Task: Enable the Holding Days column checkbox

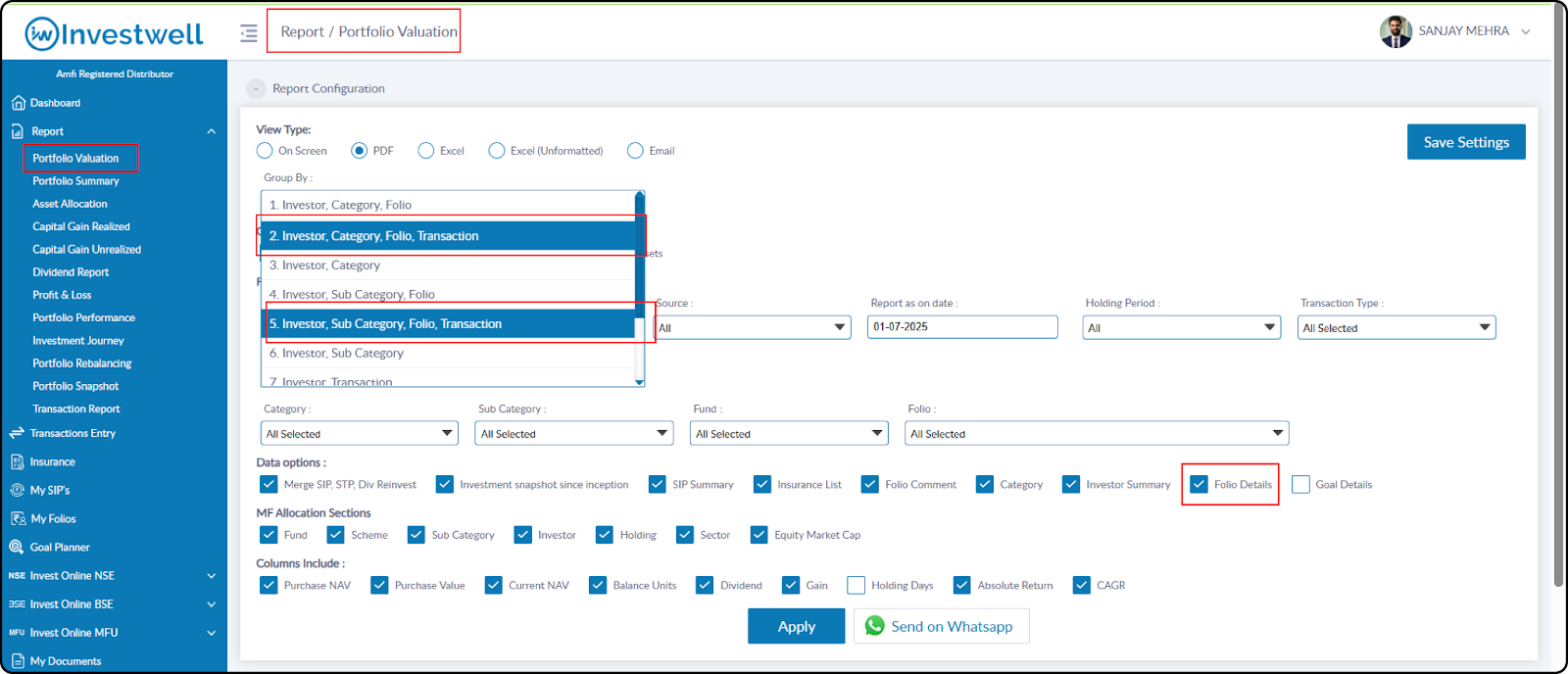Action: [856, 586]
